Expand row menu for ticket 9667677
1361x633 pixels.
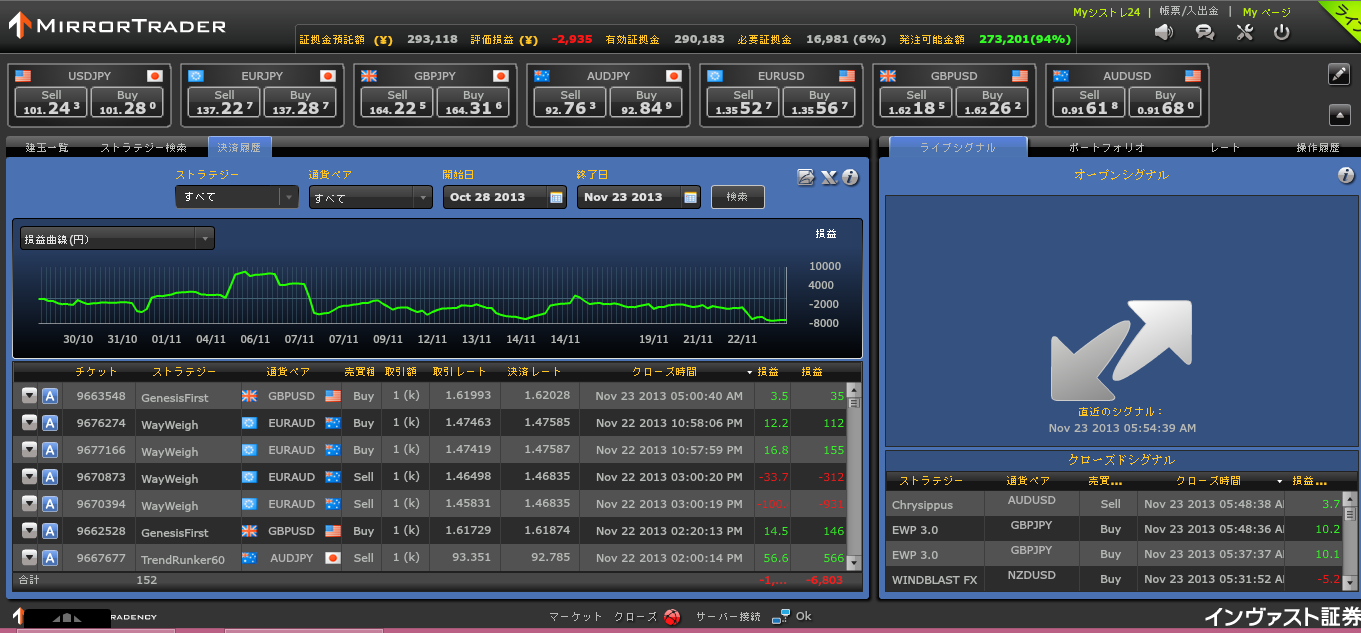coord(29,558)
